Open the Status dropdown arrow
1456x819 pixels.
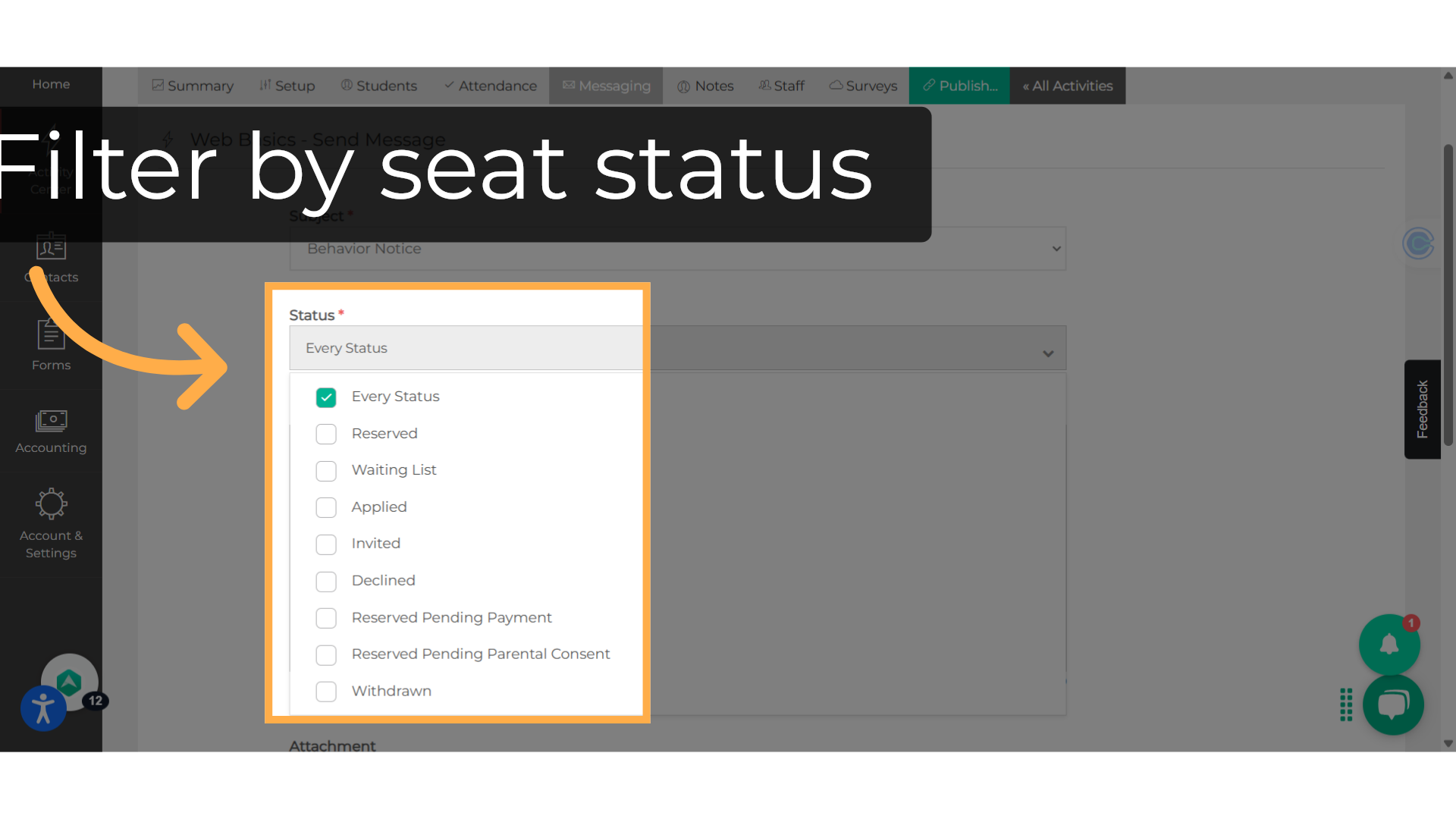[x=1048, y=353]
